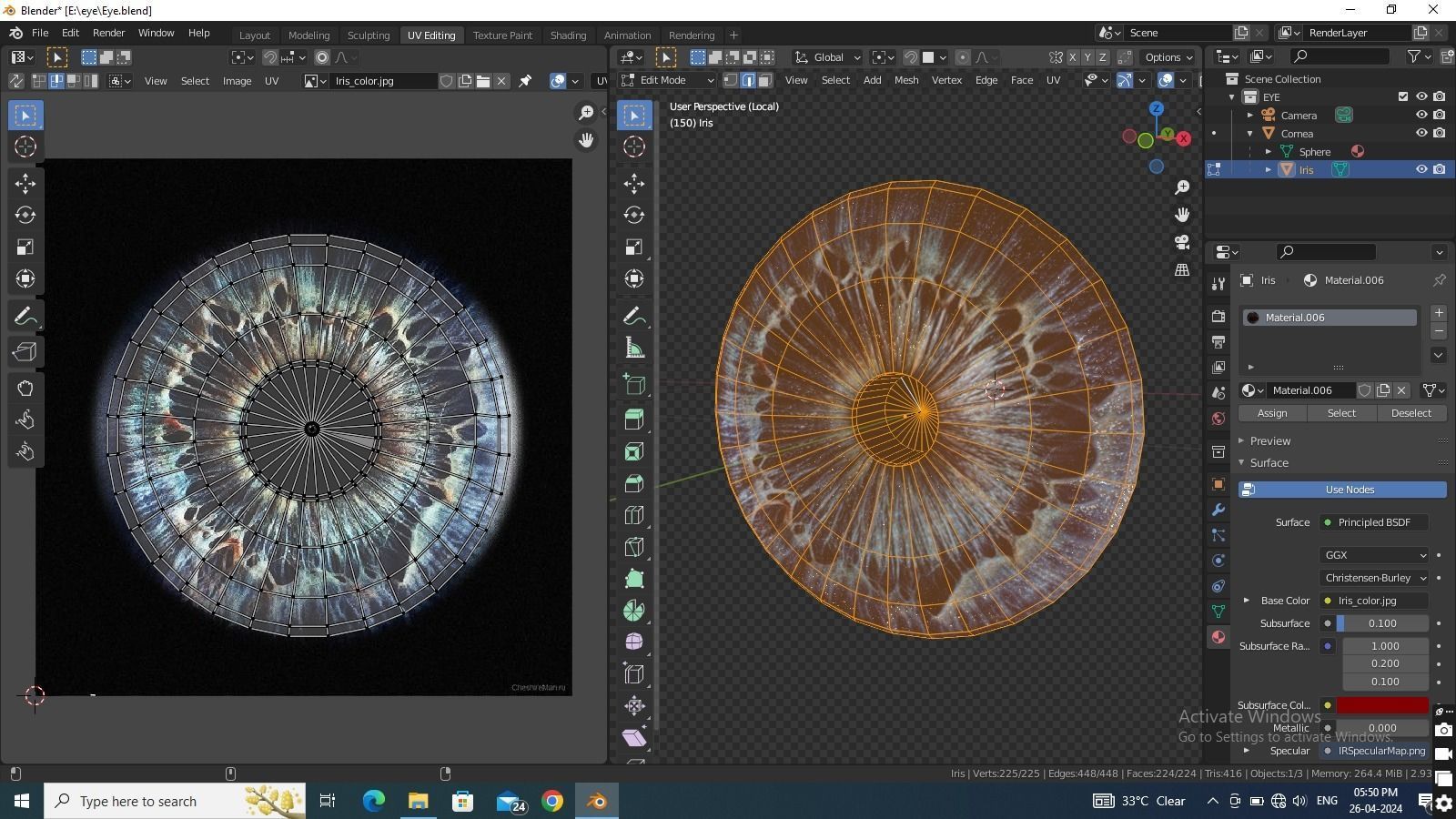Open the Particles properties tab
This screenshot has width=1456, height=819.
click(x=1218, y=535)
